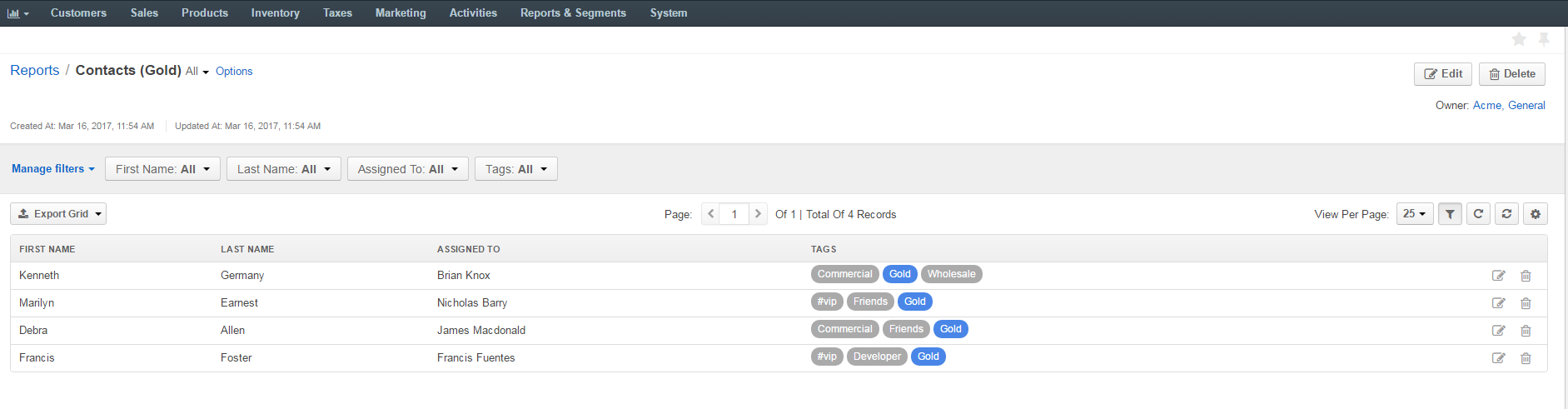
Task: Open the Reports breadcrumb link
Action: [x=35, y=71]
